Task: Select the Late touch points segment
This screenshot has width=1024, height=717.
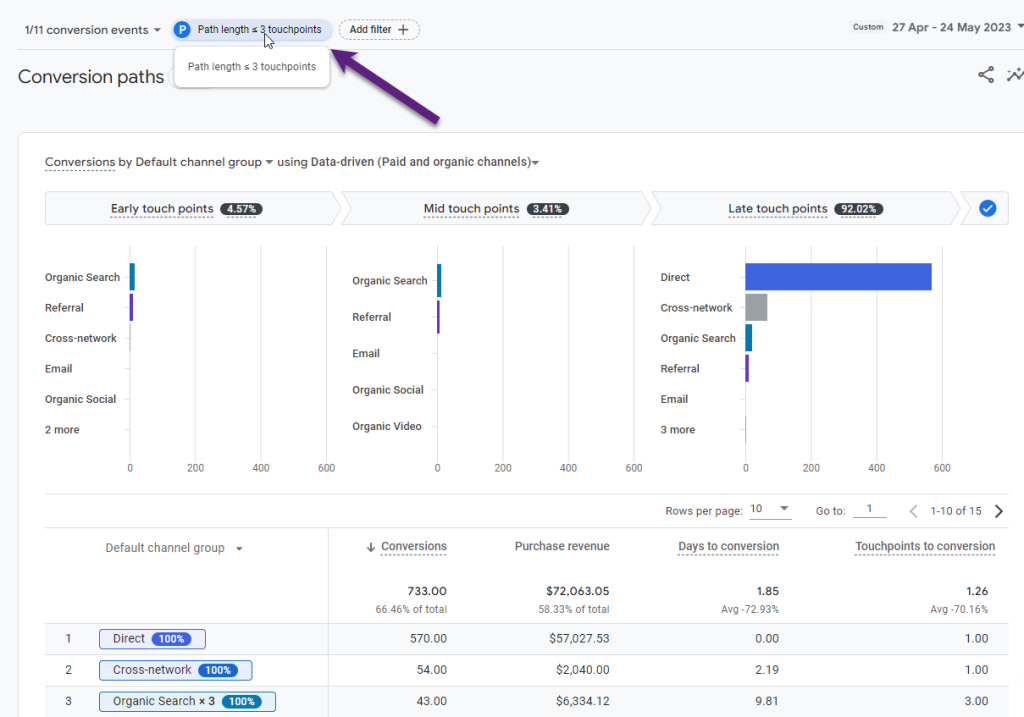Action: pyautogui.click(x=806, y=208)
